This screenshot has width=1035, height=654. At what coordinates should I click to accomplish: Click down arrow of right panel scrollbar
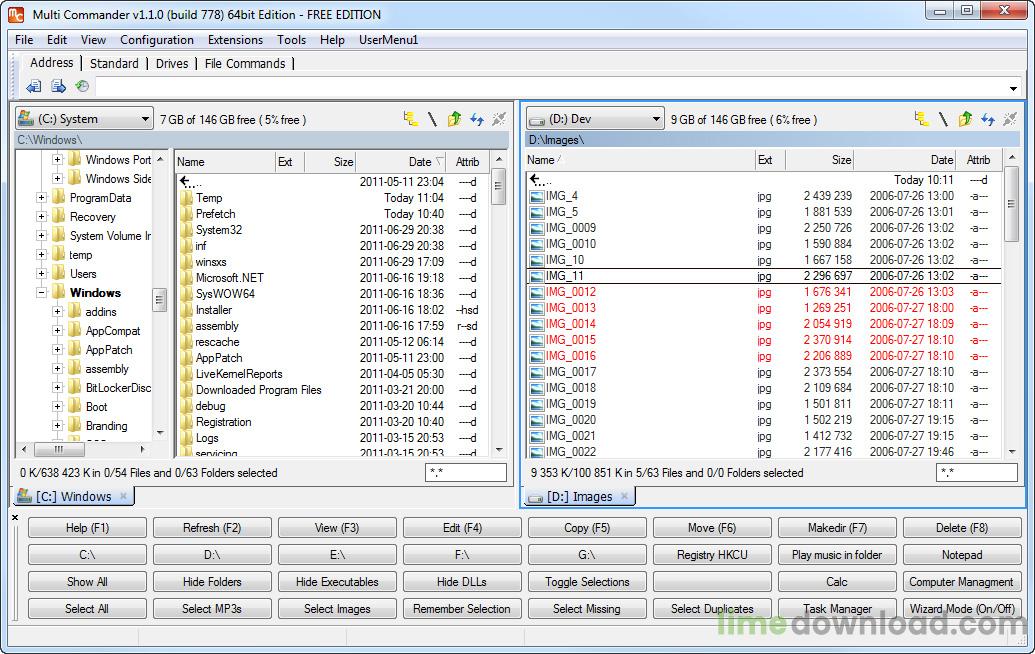pos(1012,452)
